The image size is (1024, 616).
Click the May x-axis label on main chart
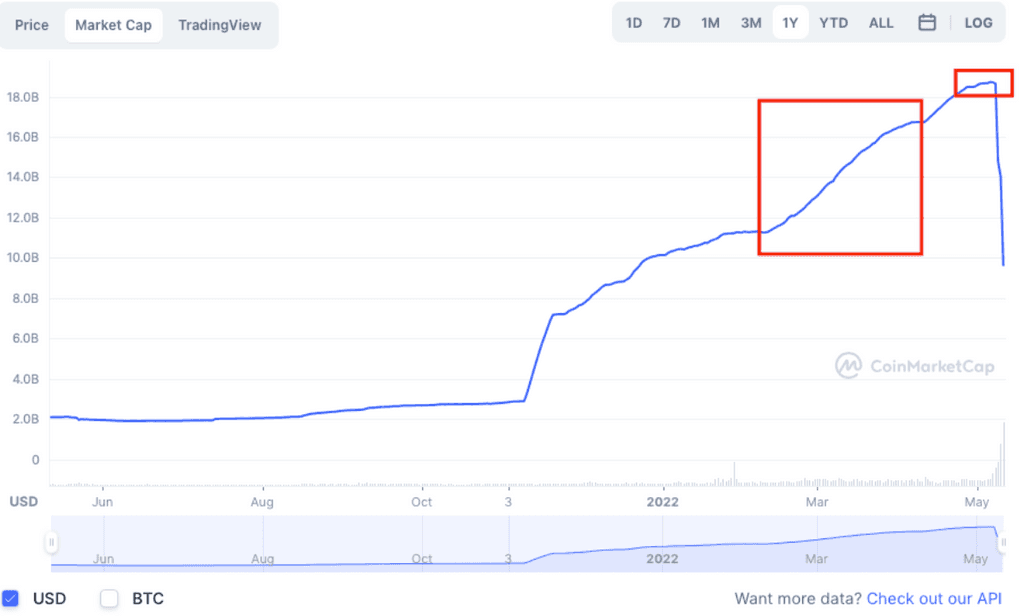tap(977, 502)
